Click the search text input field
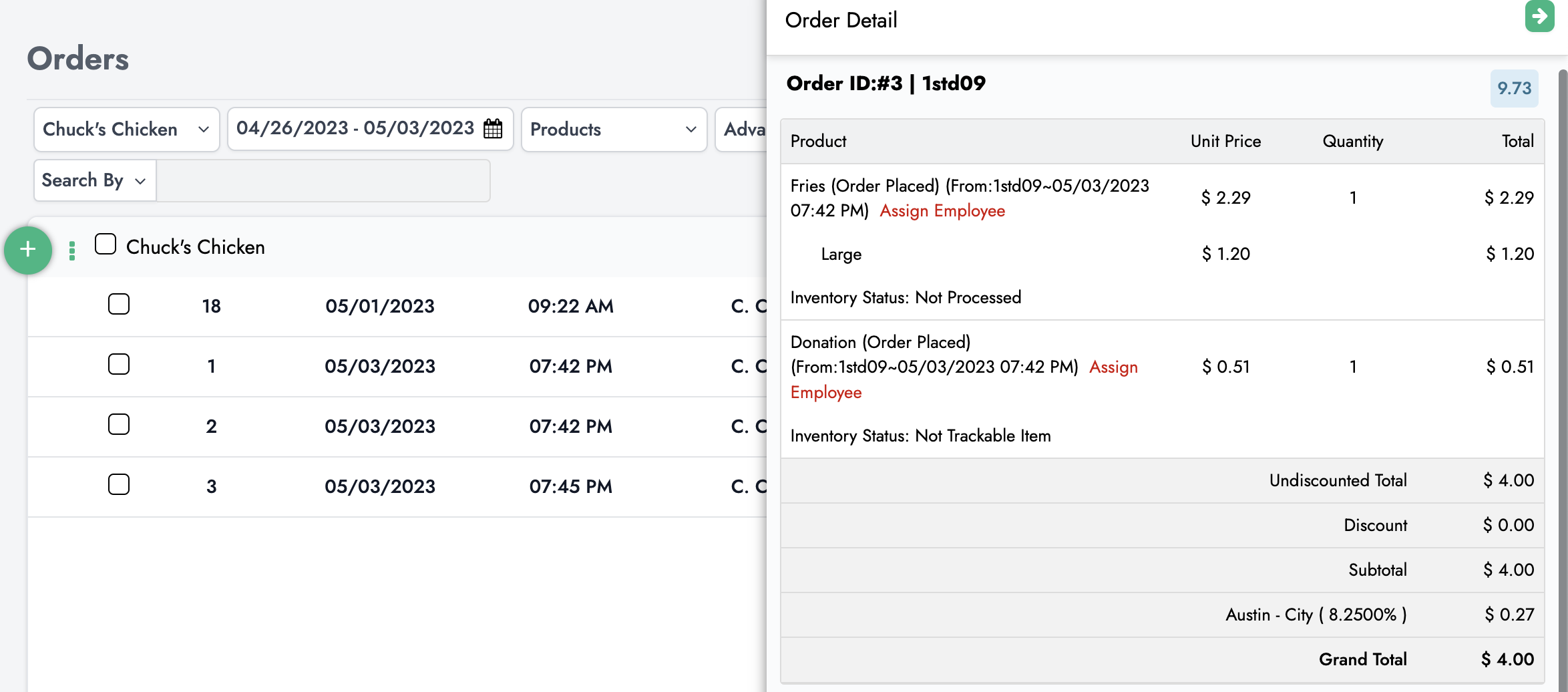The height and width of the screenshot is (692, 1568). click(323, 180)
